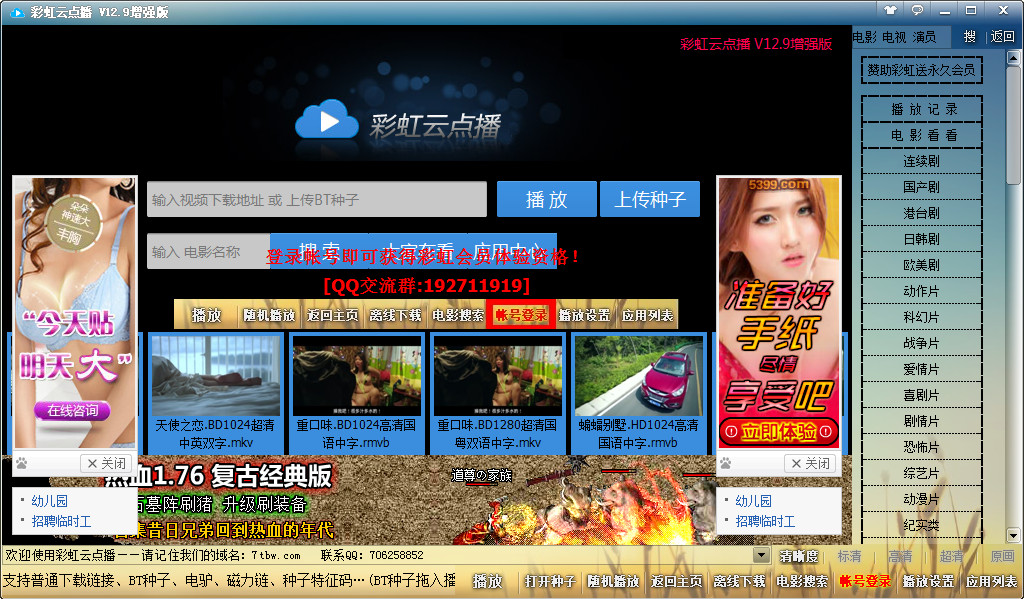Viewport: 1024px width, 599px height.
Task: Select 标清 video quality
Action: pos(849,557)
